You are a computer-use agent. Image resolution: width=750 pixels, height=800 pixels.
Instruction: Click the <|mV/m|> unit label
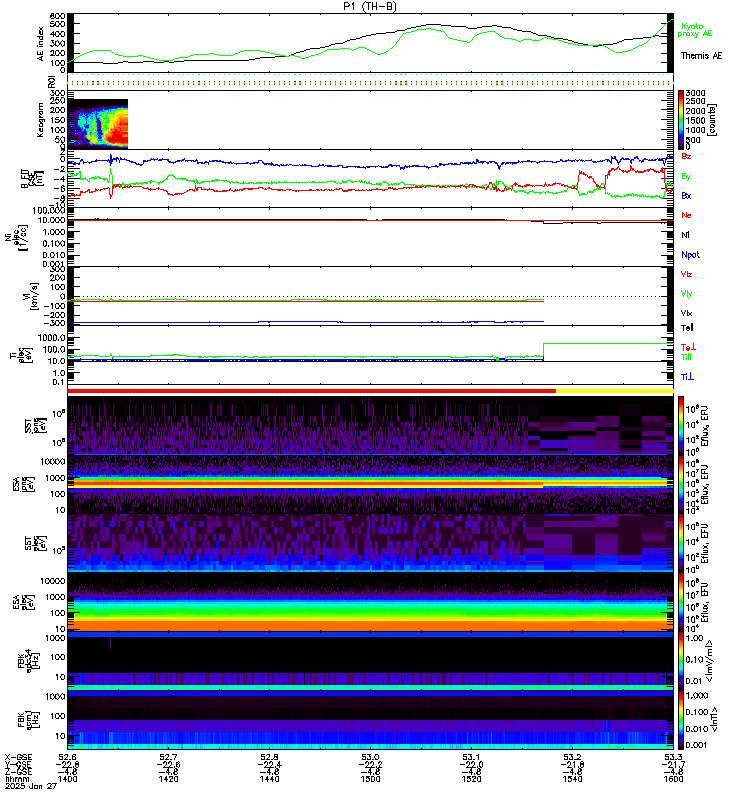pos(710,662)
